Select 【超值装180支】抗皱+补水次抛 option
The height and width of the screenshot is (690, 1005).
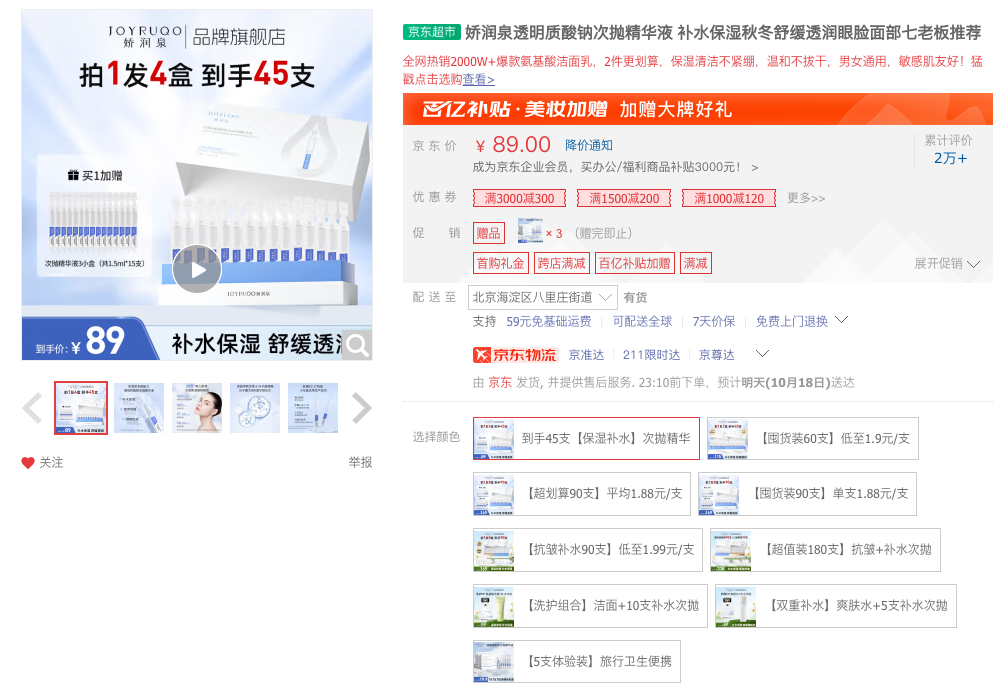tap(826, 550)
